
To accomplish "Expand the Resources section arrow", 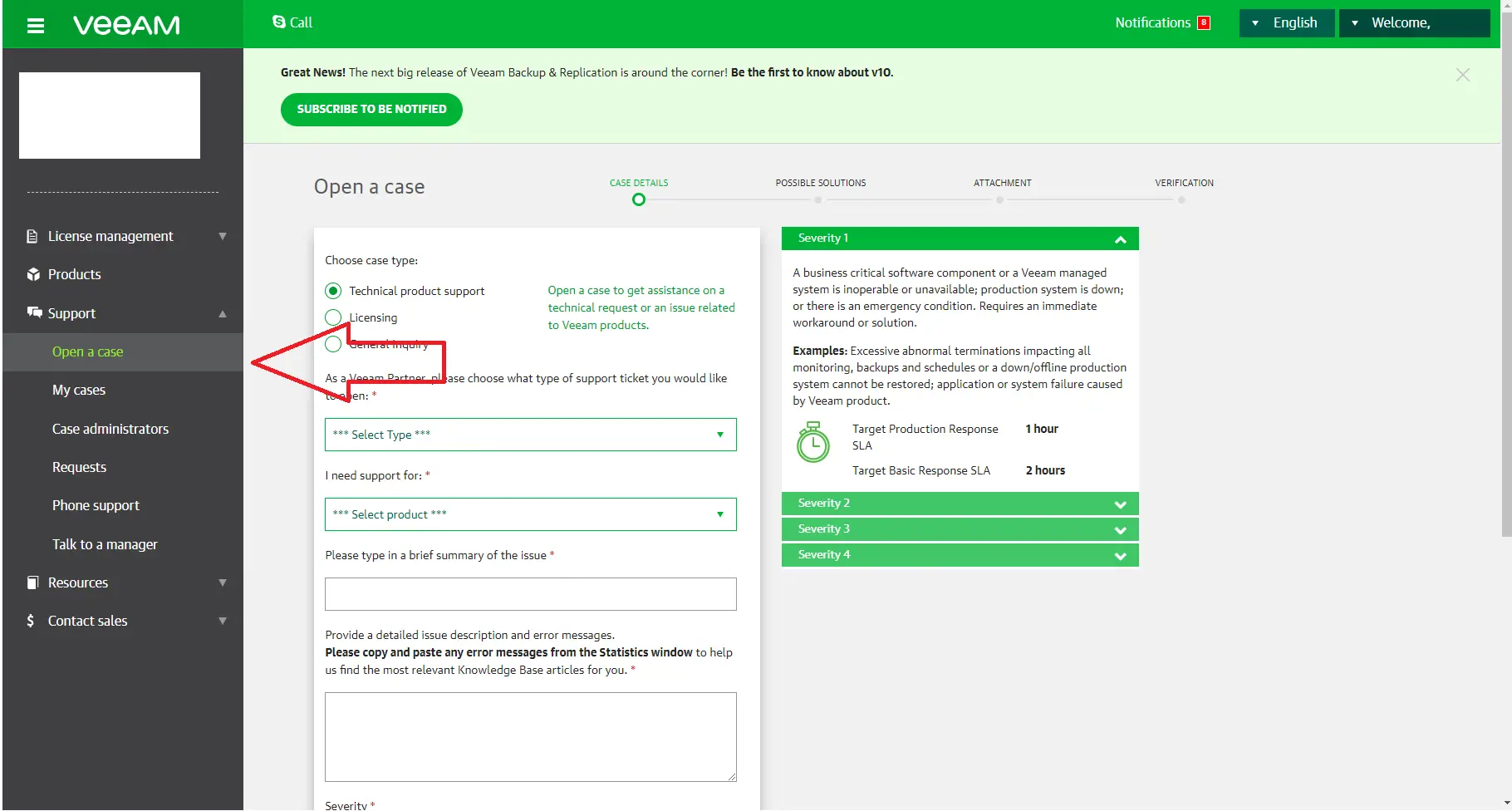I will point(223,583).
